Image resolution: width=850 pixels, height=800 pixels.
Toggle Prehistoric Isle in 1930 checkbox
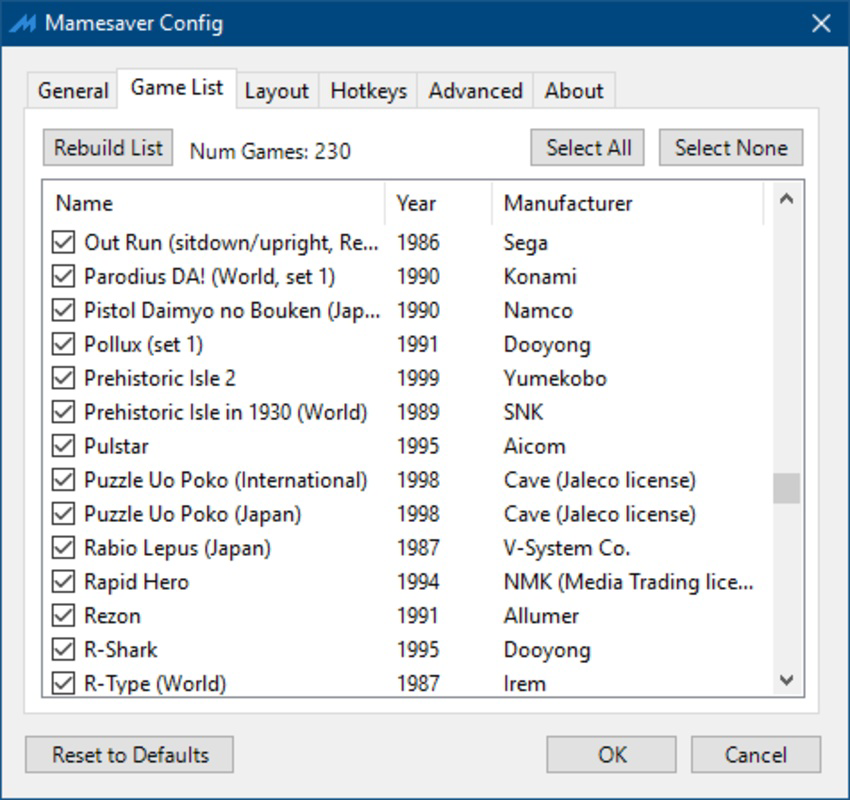click(x=63, y=412)
